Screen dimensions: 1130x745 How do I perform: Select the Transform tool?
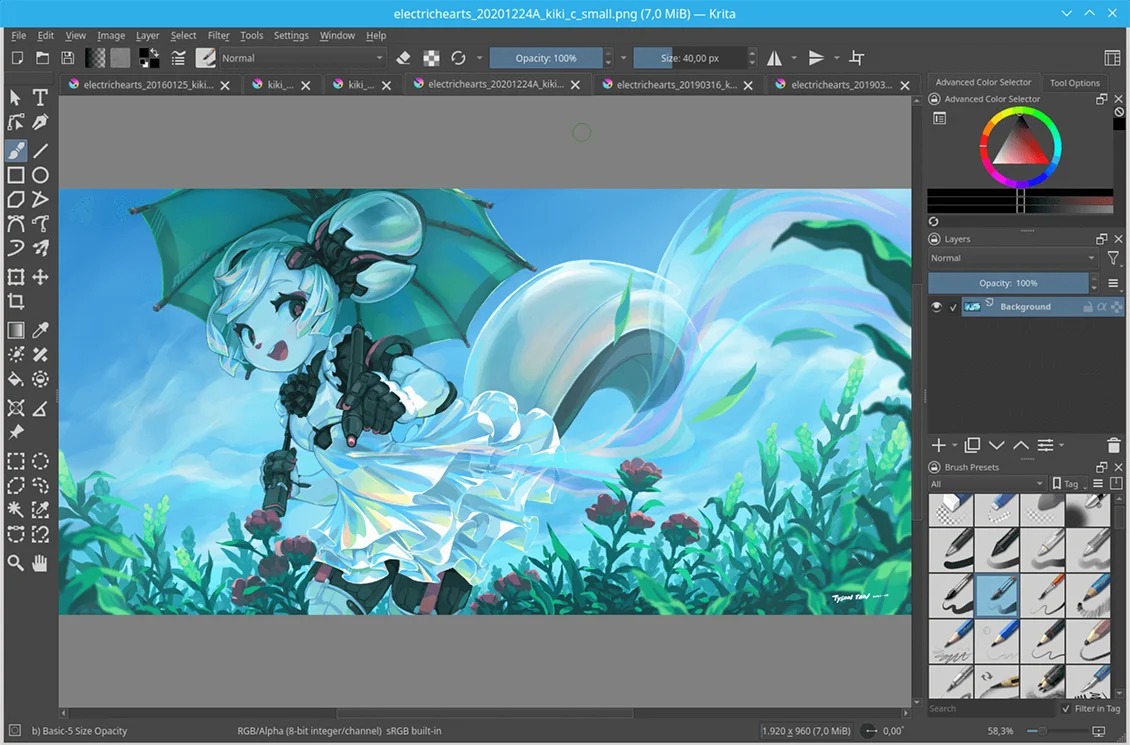coord(16,277)
